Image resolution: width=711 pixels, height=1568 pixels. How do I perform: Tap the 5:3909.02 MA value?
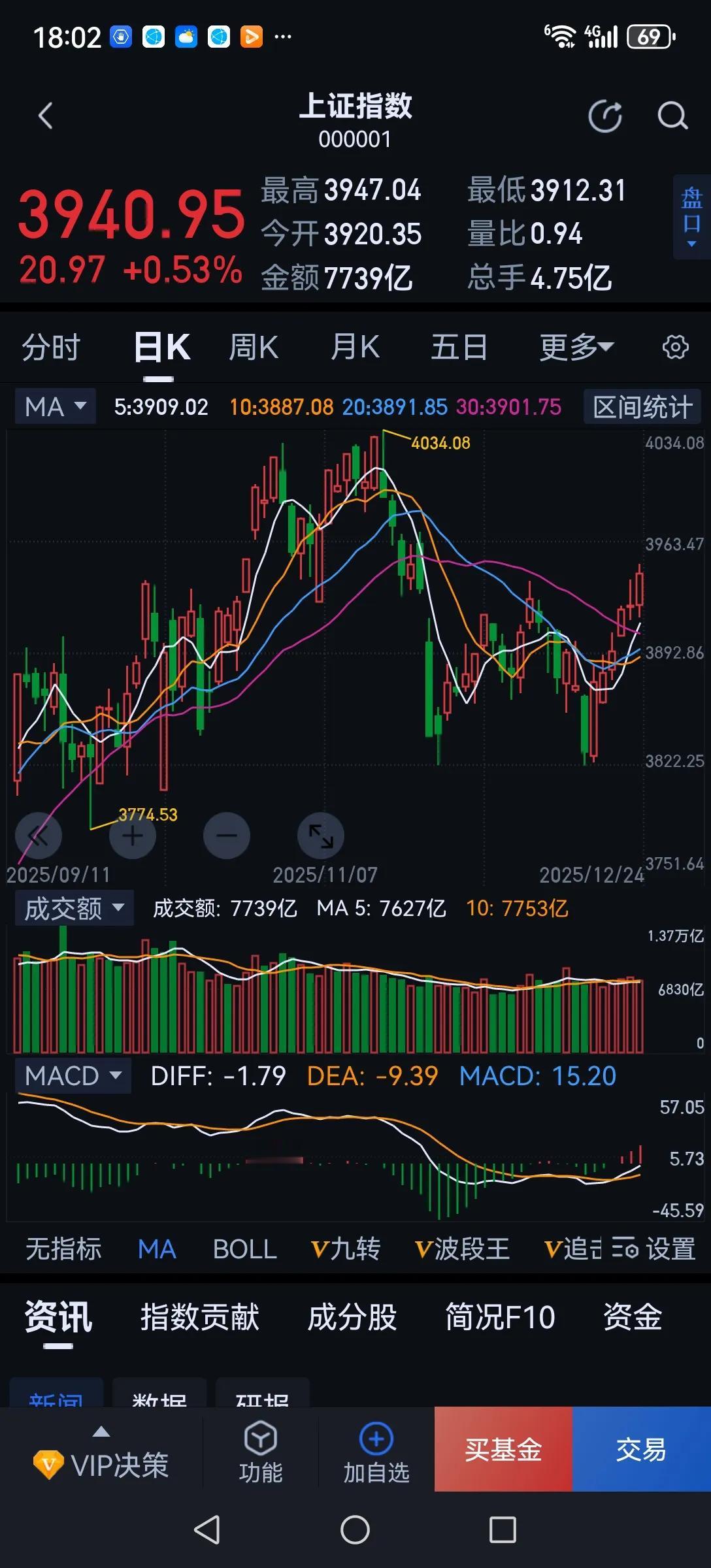[161, 407]
